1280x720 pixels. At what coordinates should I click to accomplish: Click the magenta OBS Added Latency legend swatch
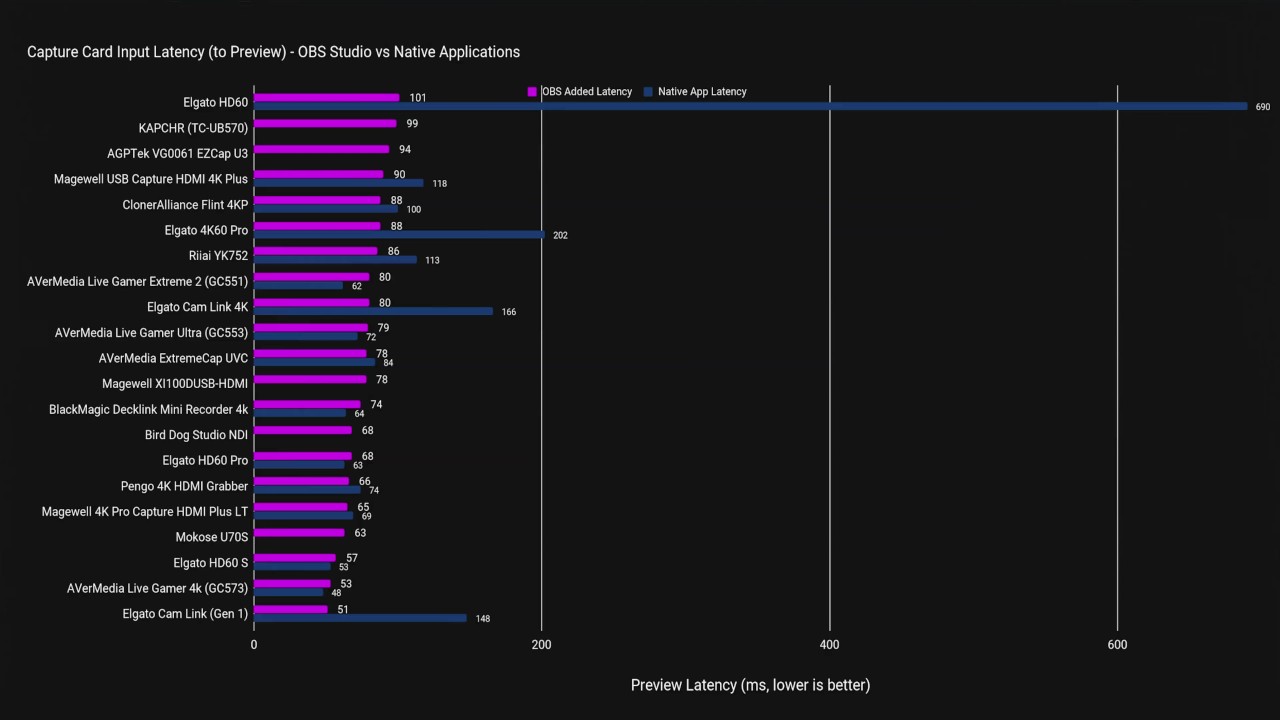pos(533,92)
